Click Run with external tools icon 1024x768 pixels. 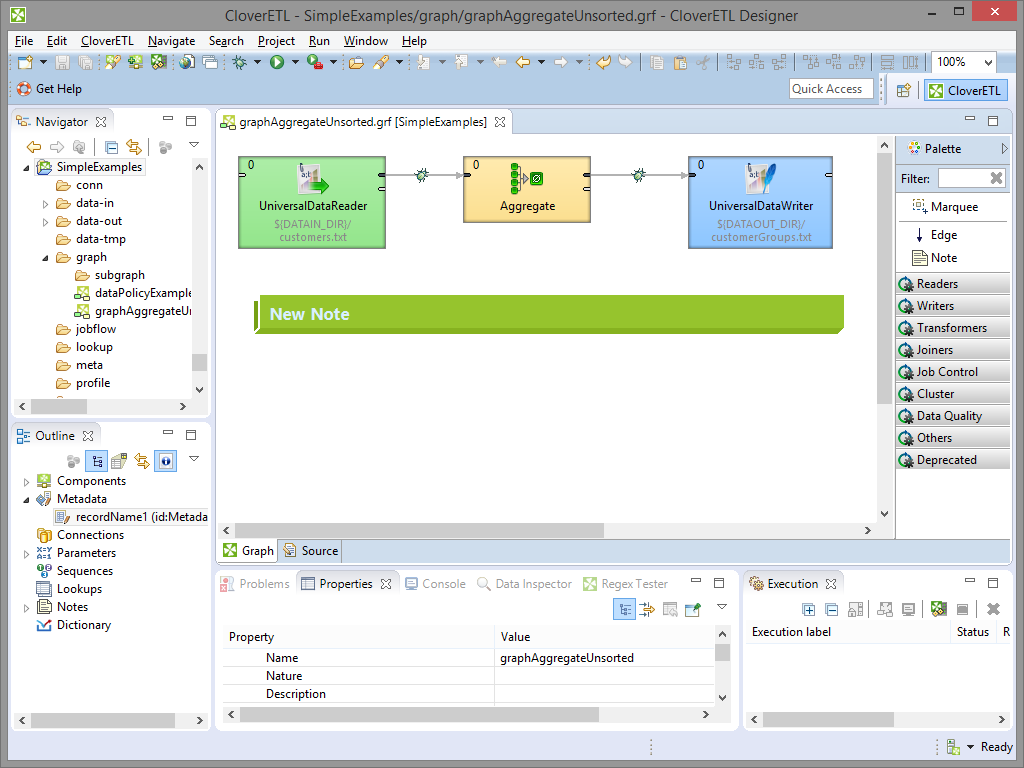(315, 62)
